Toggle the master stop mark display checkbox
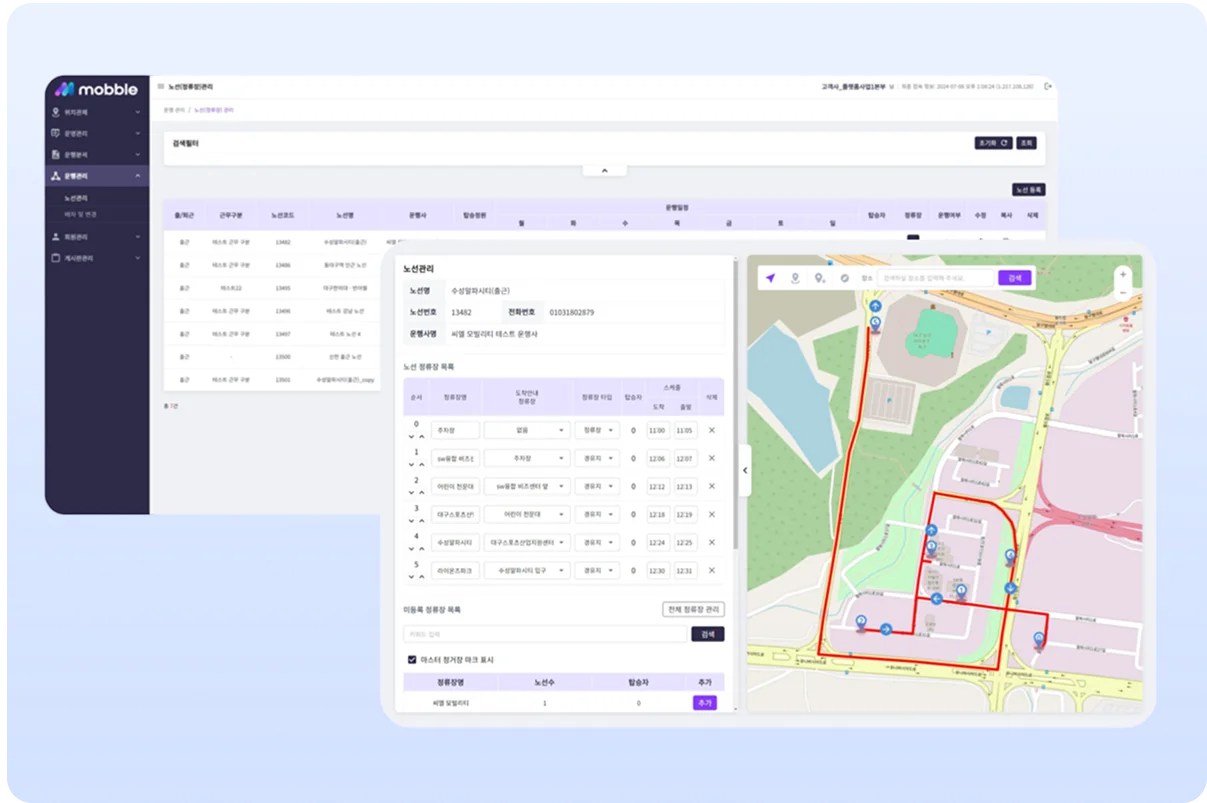Viewport: 1207px width, 803px height. tap(412, 660)
